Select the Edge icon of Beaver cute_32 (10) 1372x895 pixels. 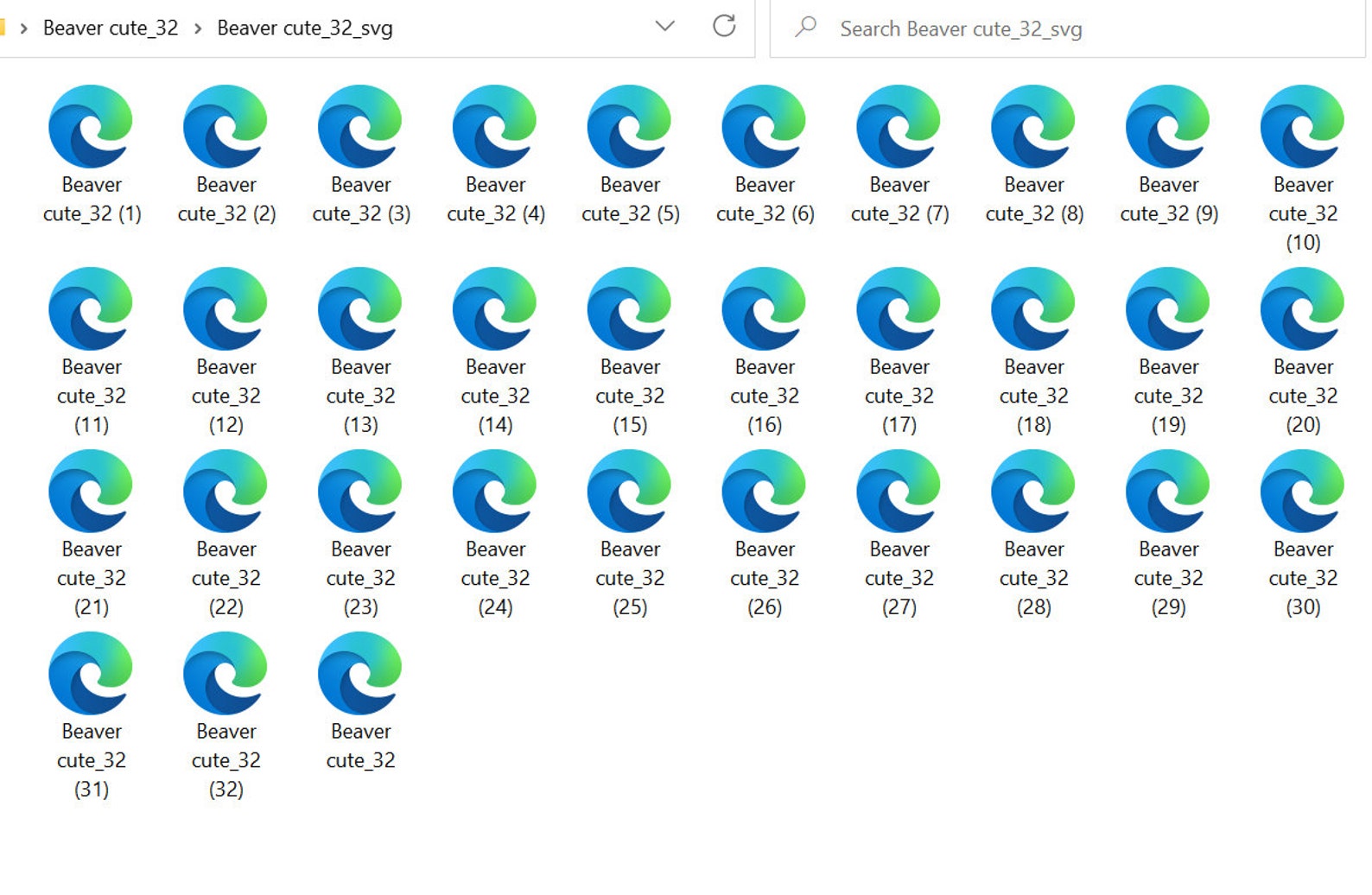click(1303, 126)
